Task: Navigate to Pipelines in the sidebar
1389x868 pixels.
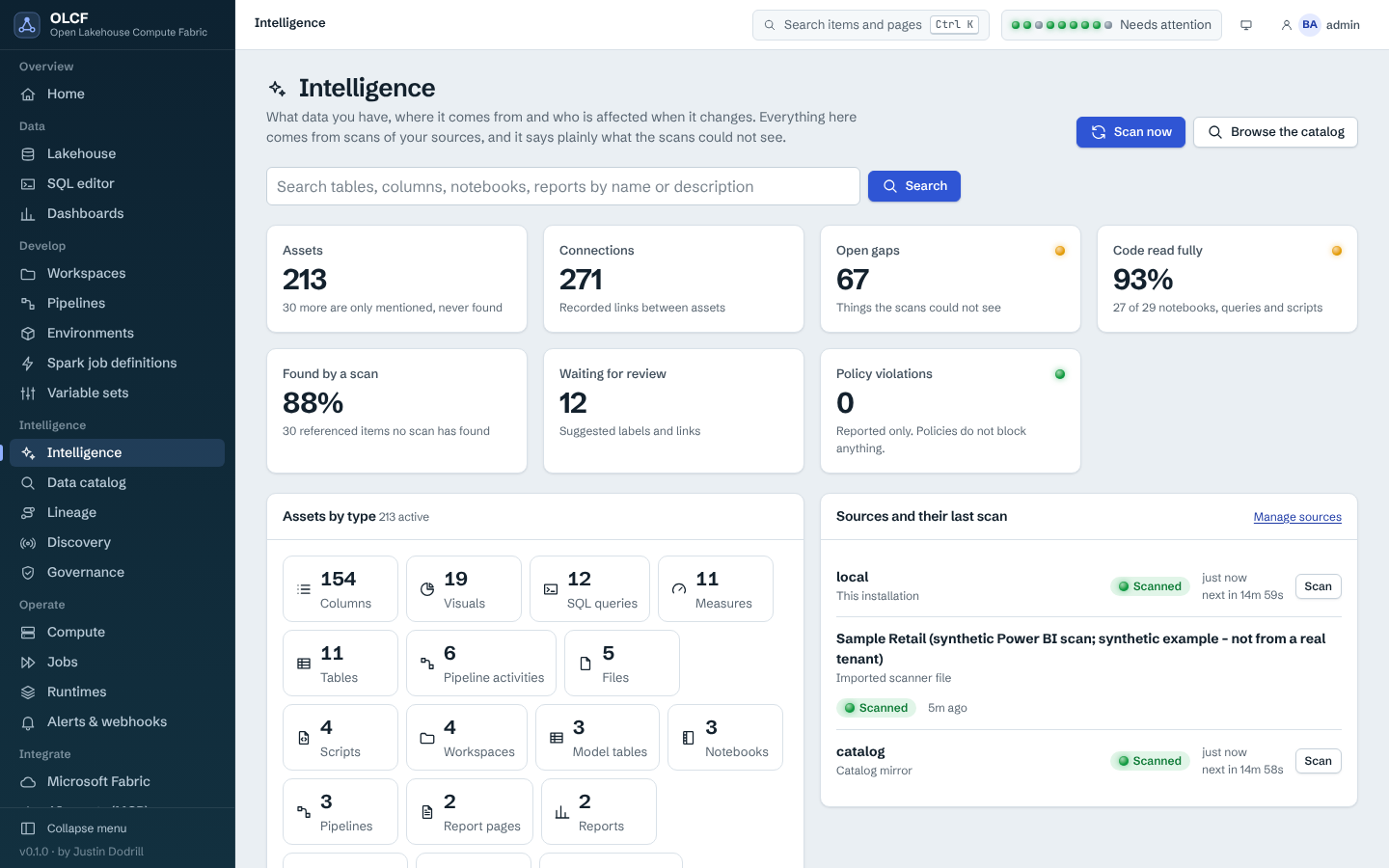Action: [117, 303]
